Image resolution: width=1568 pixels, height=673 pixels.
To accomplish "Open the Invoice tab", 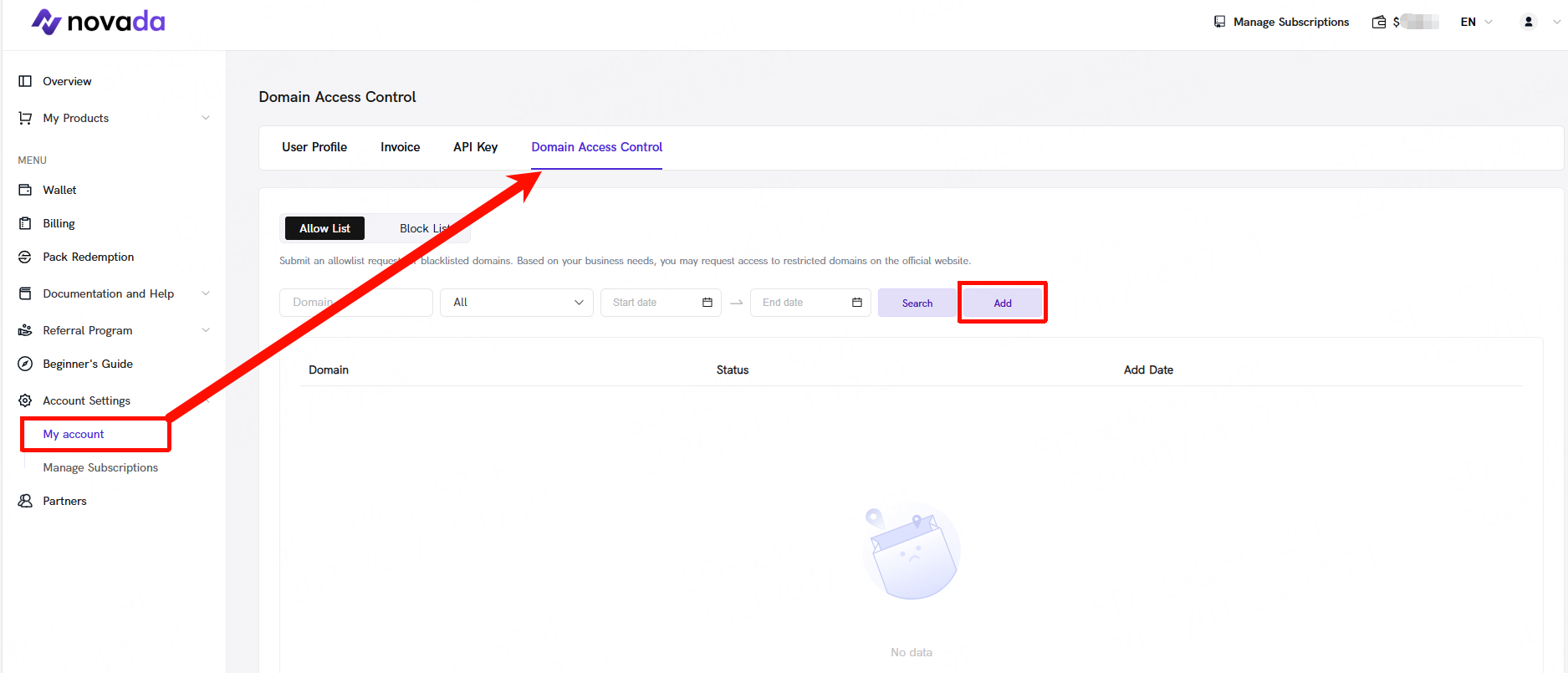I will click(400, 147).
